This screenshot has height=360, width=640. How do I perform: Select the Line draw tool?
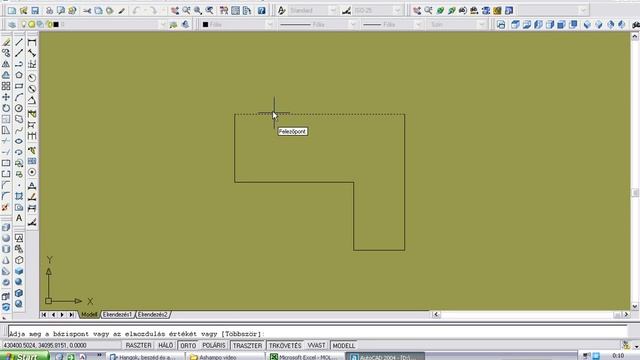click(19, 42)
